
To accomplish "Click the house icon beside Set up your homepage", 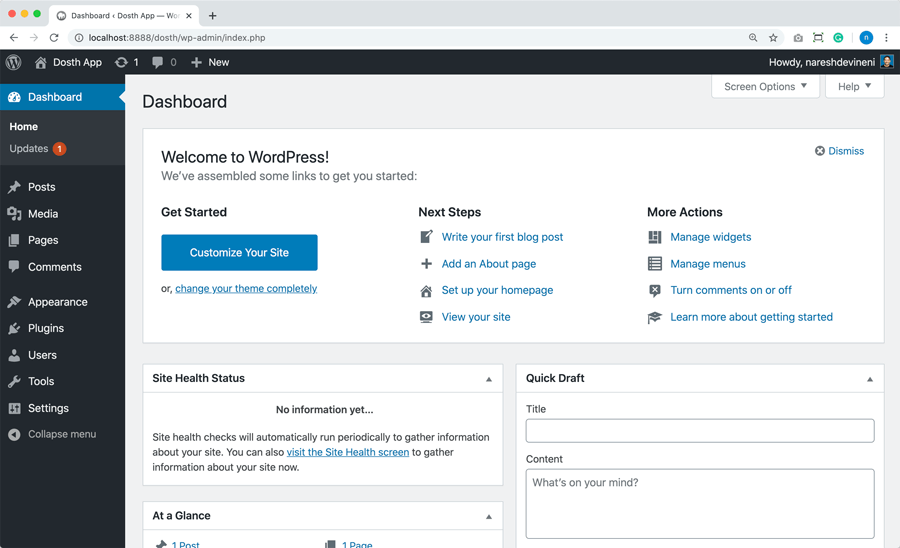I will click(426, 290).
